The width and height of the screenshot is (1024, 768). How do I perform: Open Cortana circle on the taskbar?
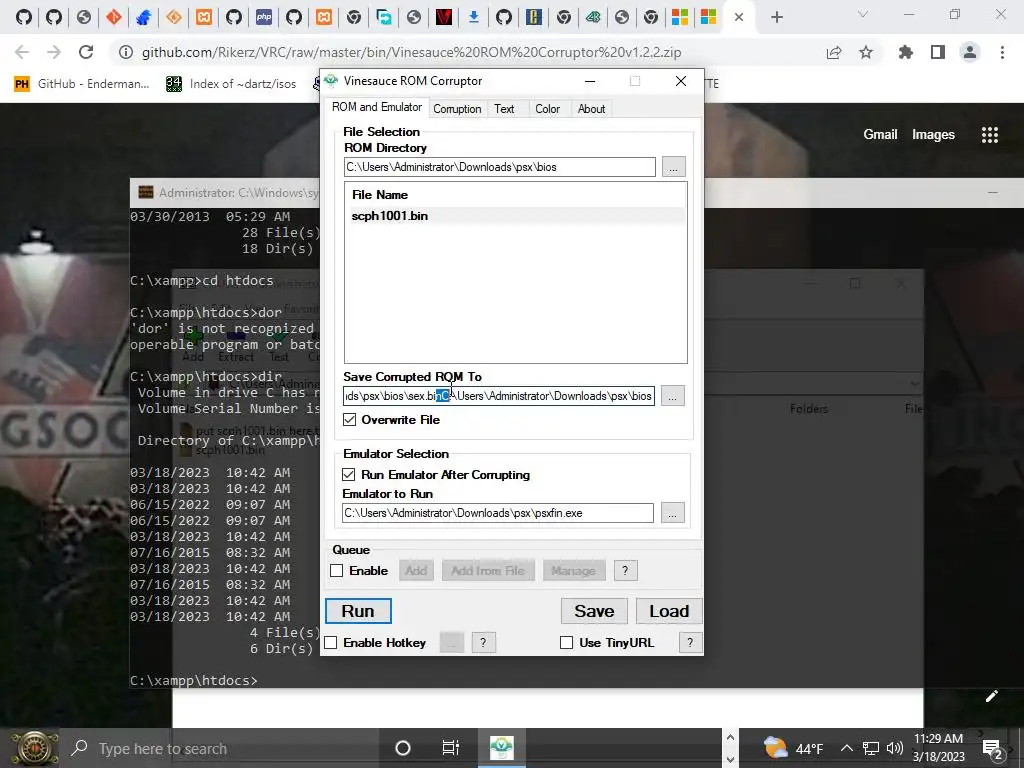point(403,748)
